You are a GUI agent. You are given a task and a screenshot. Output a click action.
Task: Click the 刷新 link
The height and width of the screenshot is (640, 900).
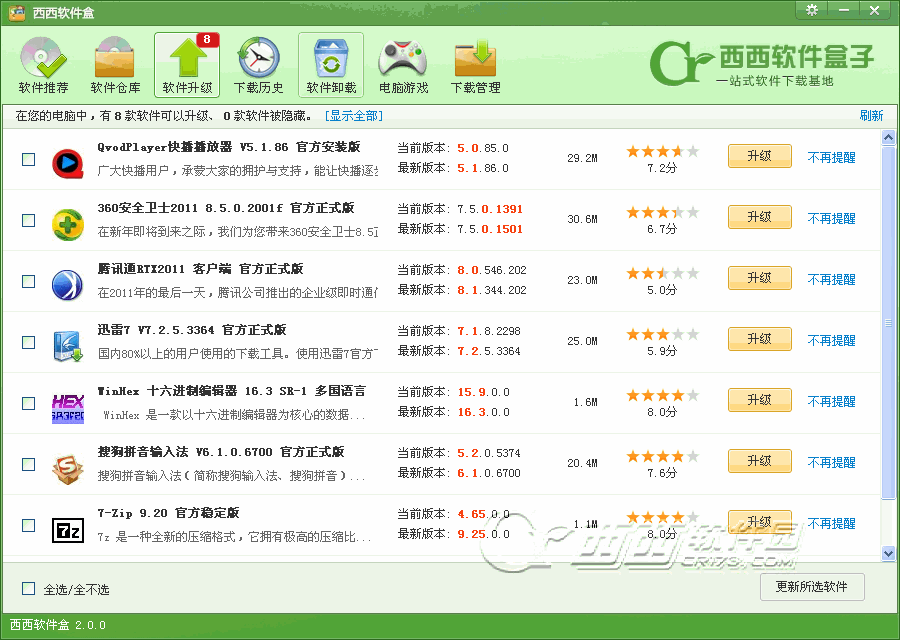pos(871,115)
